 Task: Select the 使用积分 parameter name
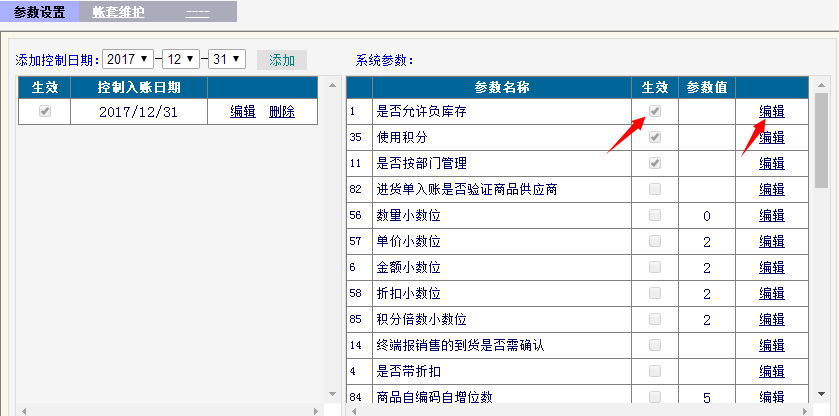point(402,138)
